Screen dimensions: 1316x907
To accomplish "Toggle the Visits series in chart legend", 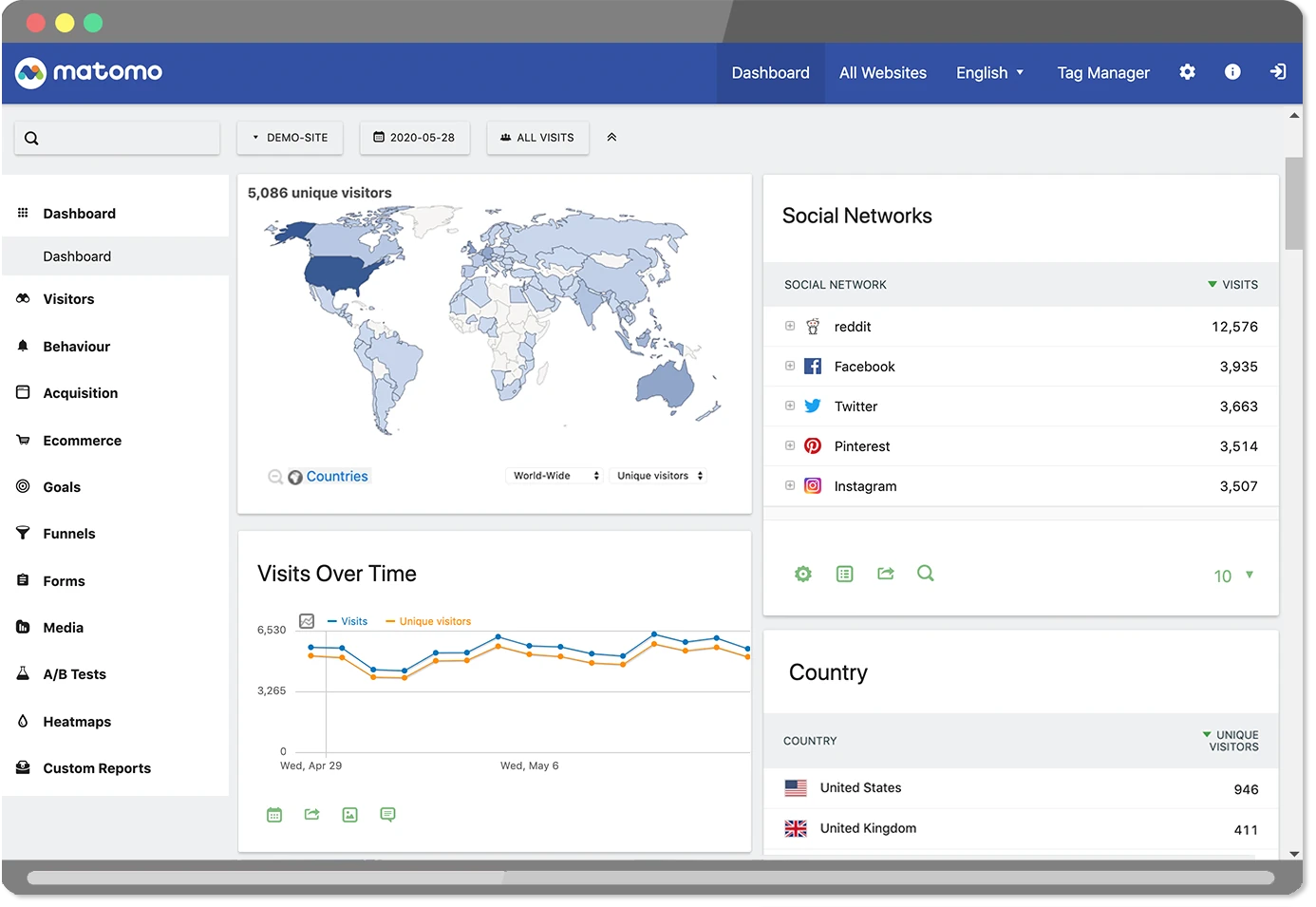I will coord(348,621).
